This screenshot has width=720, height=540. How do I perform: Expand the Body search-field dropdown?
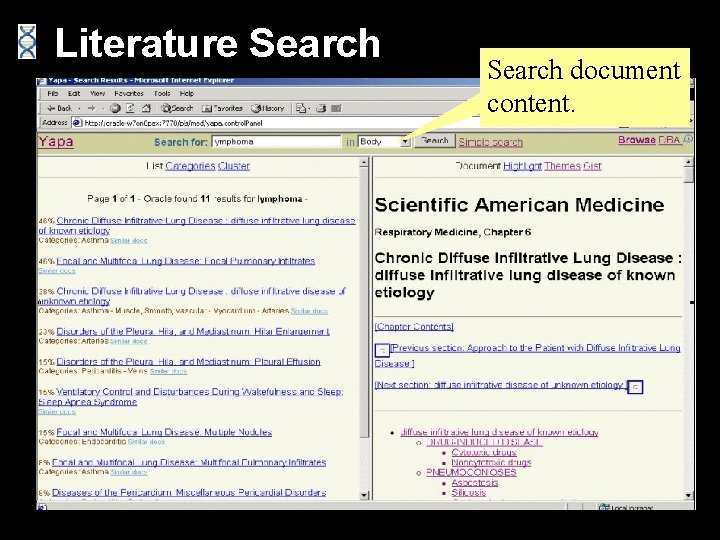(405, 142)
